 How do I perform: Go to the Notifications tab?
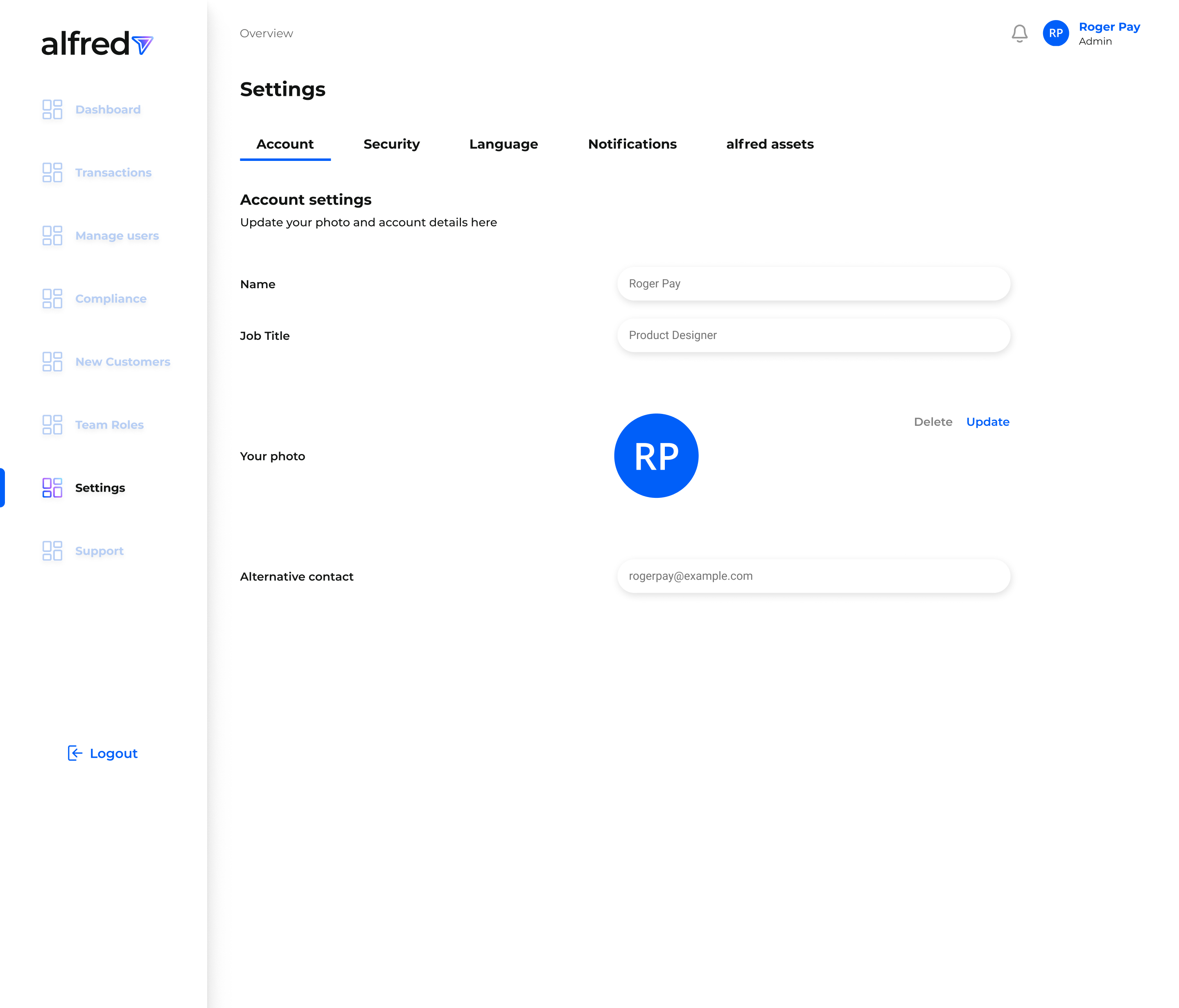click(632, 144)
